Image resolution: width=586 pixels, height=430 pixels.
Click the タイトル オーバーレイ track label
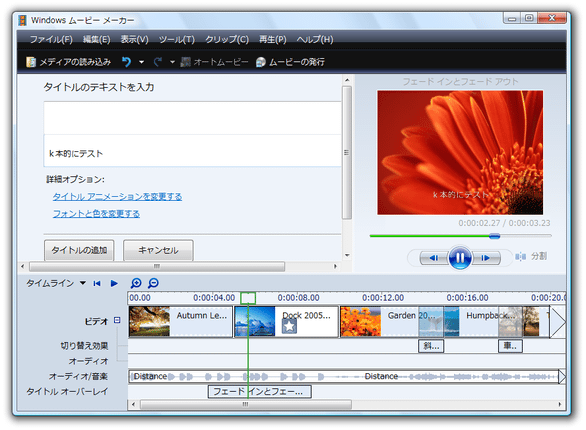click(x=67, y=392)
